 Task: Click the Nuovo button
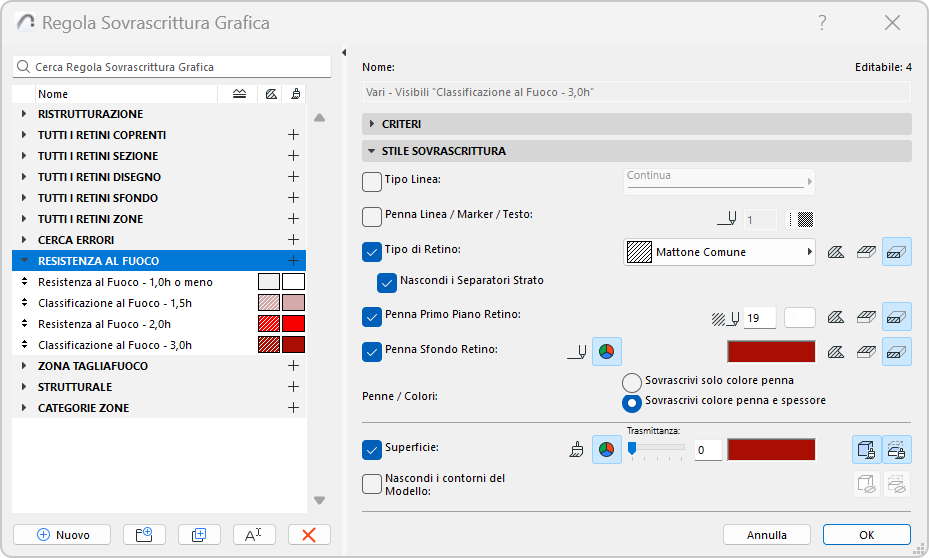63,535
